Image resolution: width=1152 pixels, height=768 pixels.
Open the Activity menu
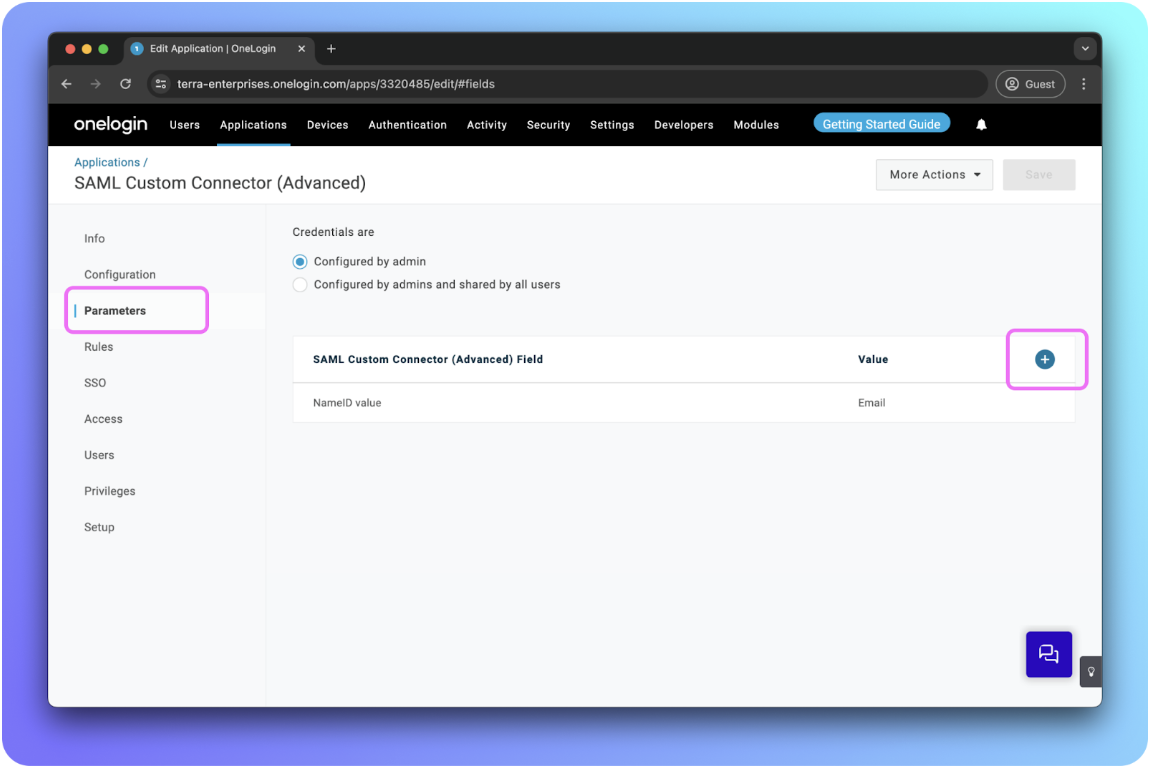coord(487,125)
